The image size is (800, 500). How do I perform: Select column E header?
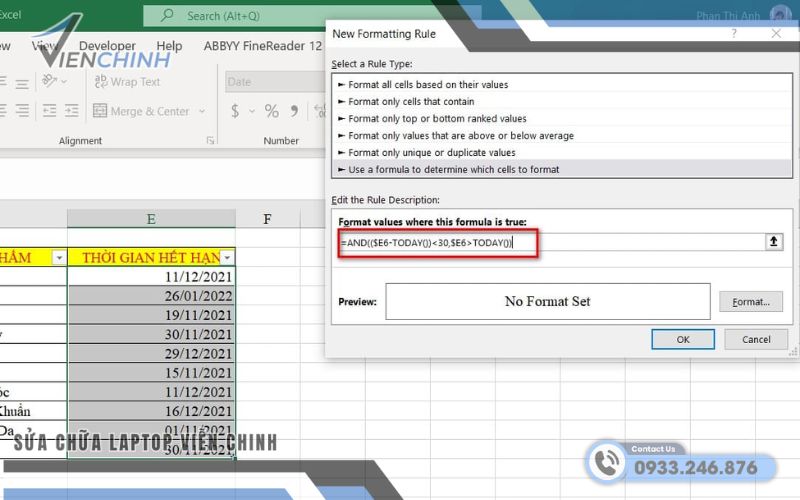click(x=151, y=219)
